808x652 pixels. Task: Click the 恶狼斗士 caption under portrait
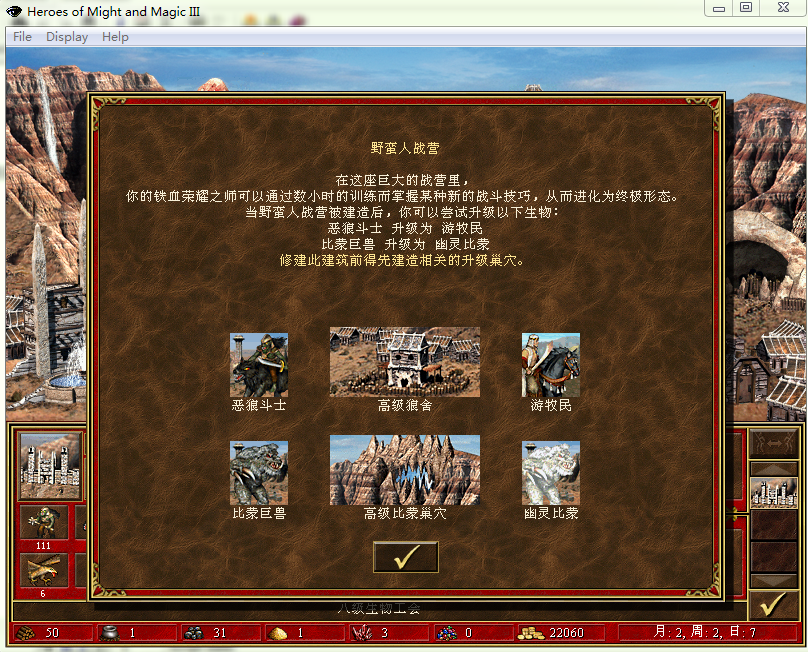259,406
